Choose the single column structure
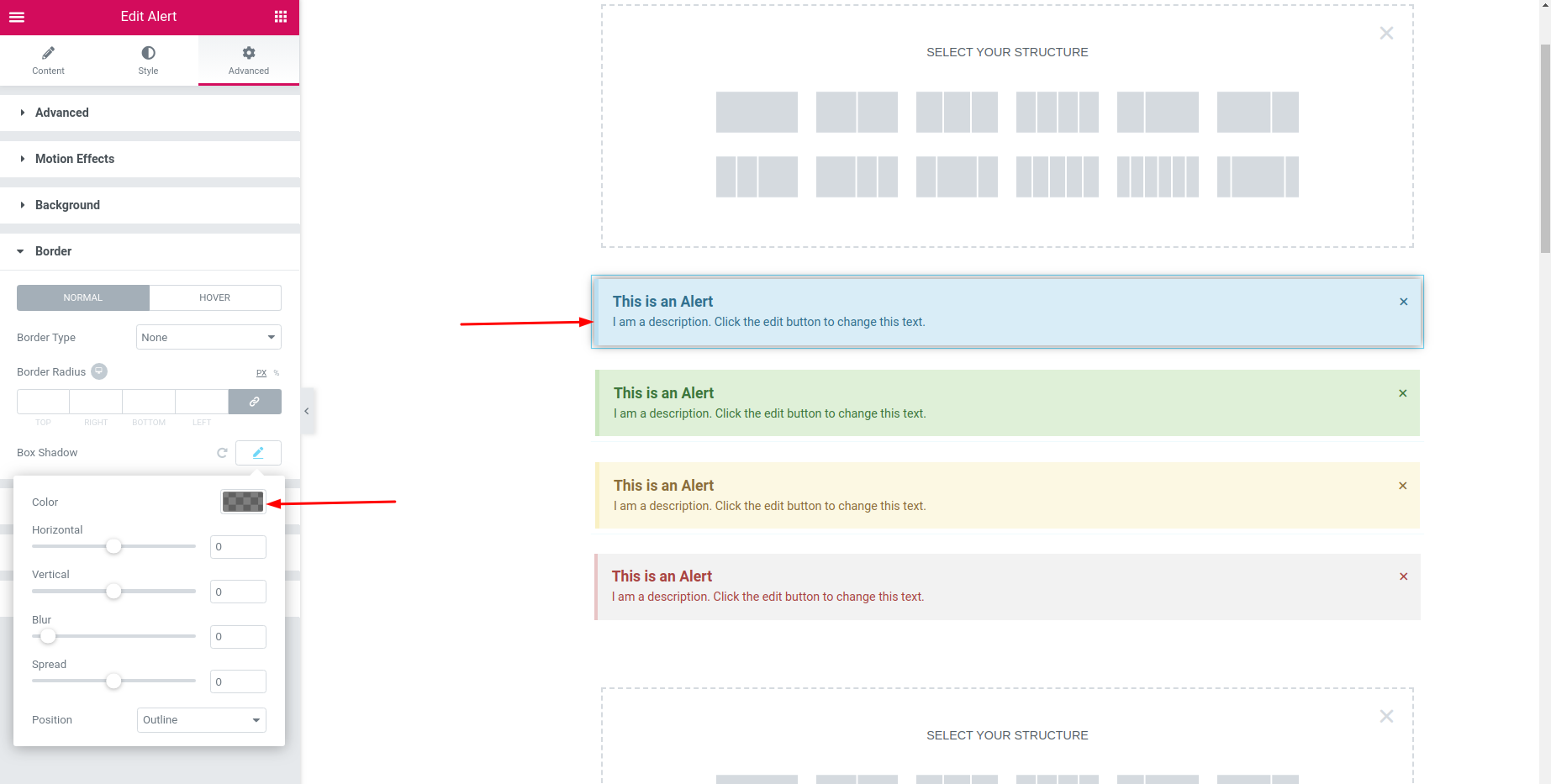The width and height of the screenshot is (1551, 784). pos(757,112)
